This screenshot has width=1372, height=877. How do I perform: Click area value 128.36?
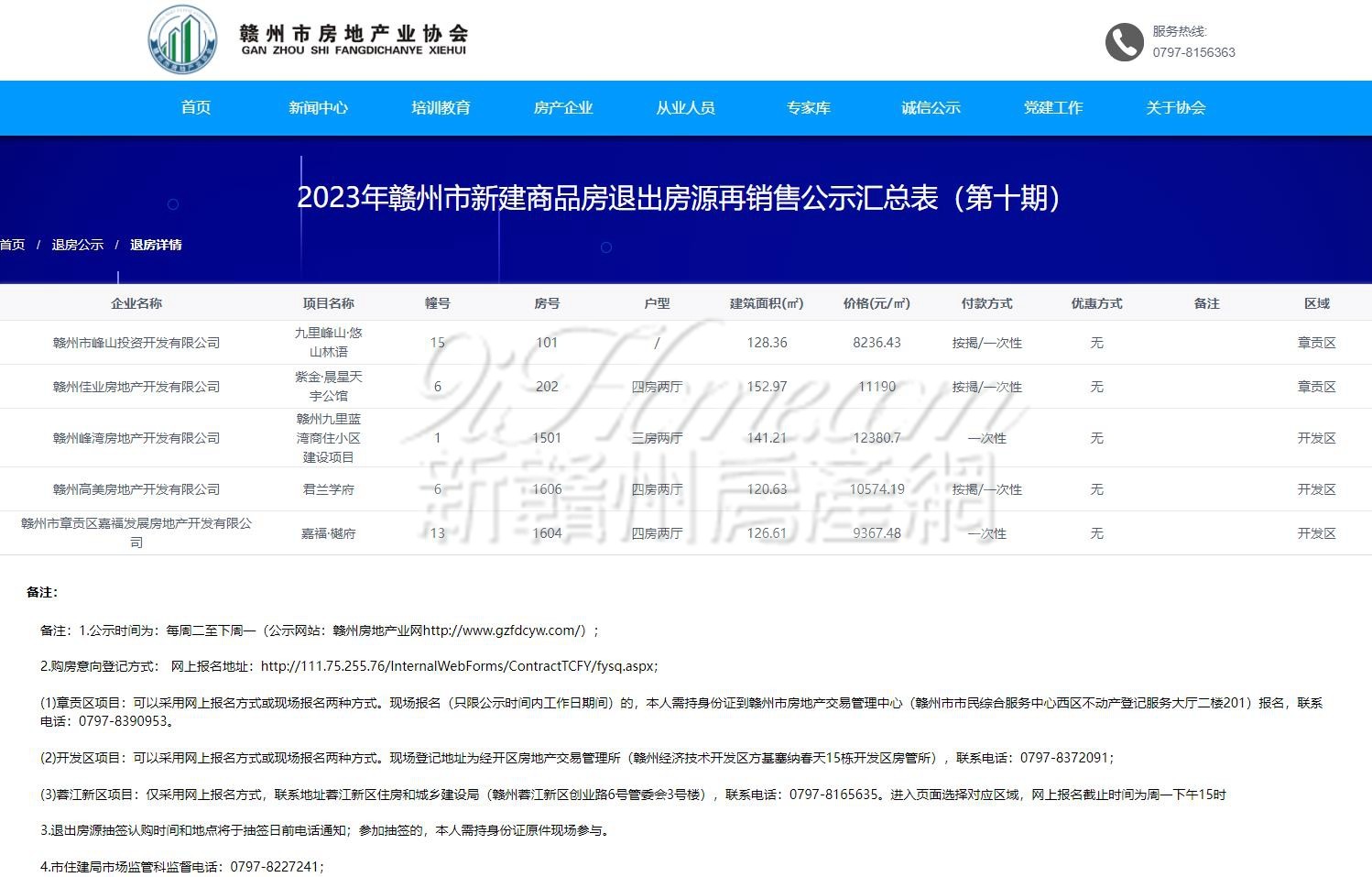pyautogui.click(x=767, y=343)
